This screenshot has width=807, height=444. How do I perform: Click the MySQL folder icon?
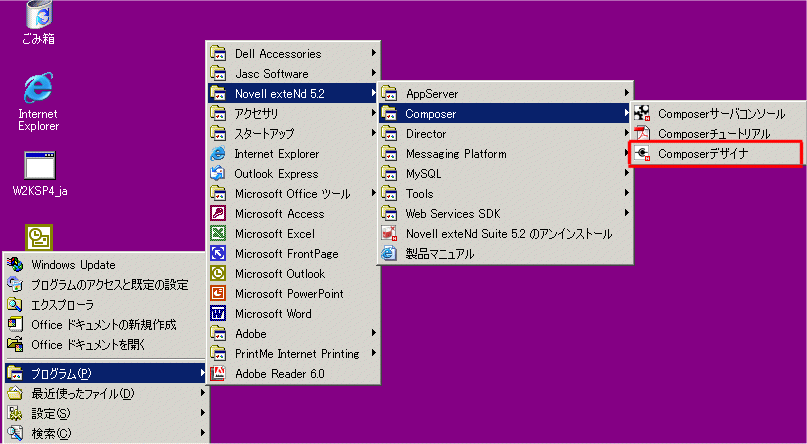coord(389,173)
